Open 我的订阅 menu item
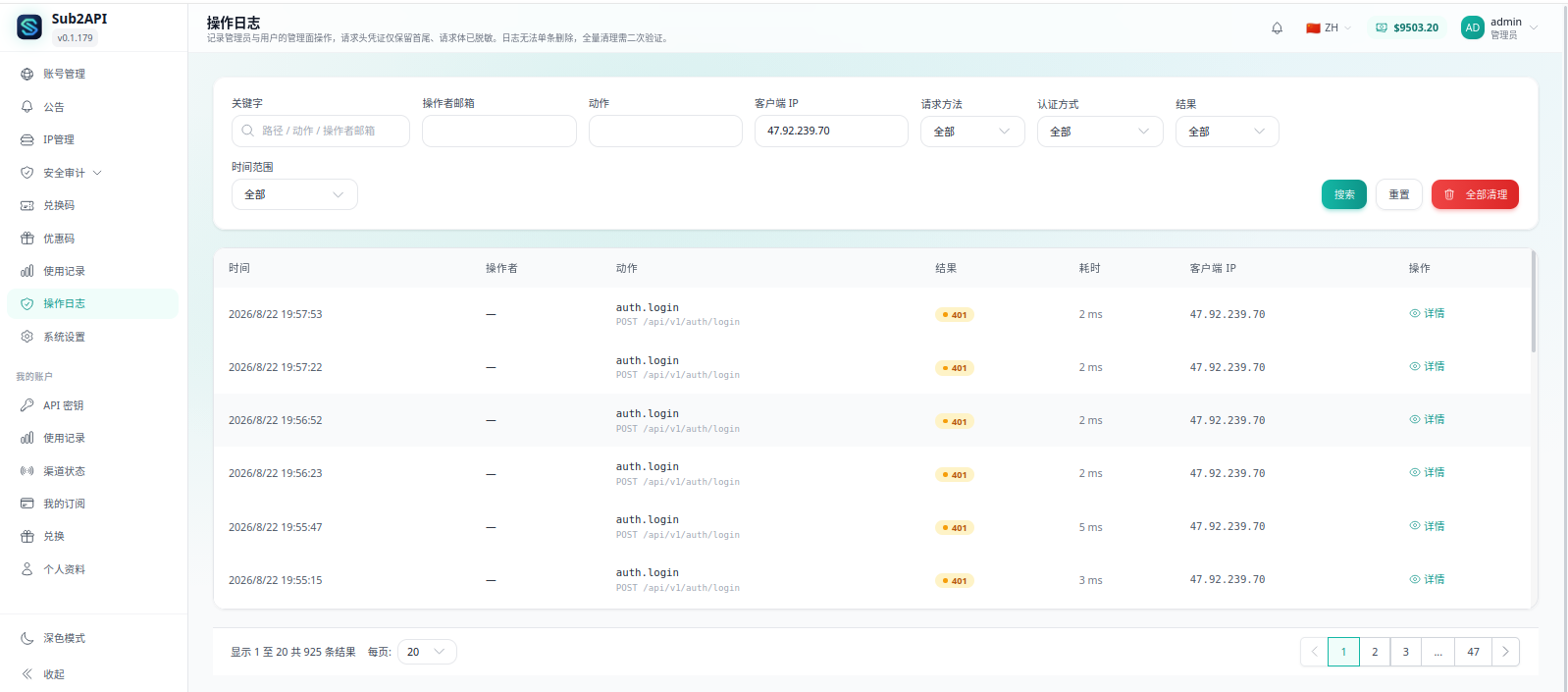The image size is (1568, 692). coord(93,504)
